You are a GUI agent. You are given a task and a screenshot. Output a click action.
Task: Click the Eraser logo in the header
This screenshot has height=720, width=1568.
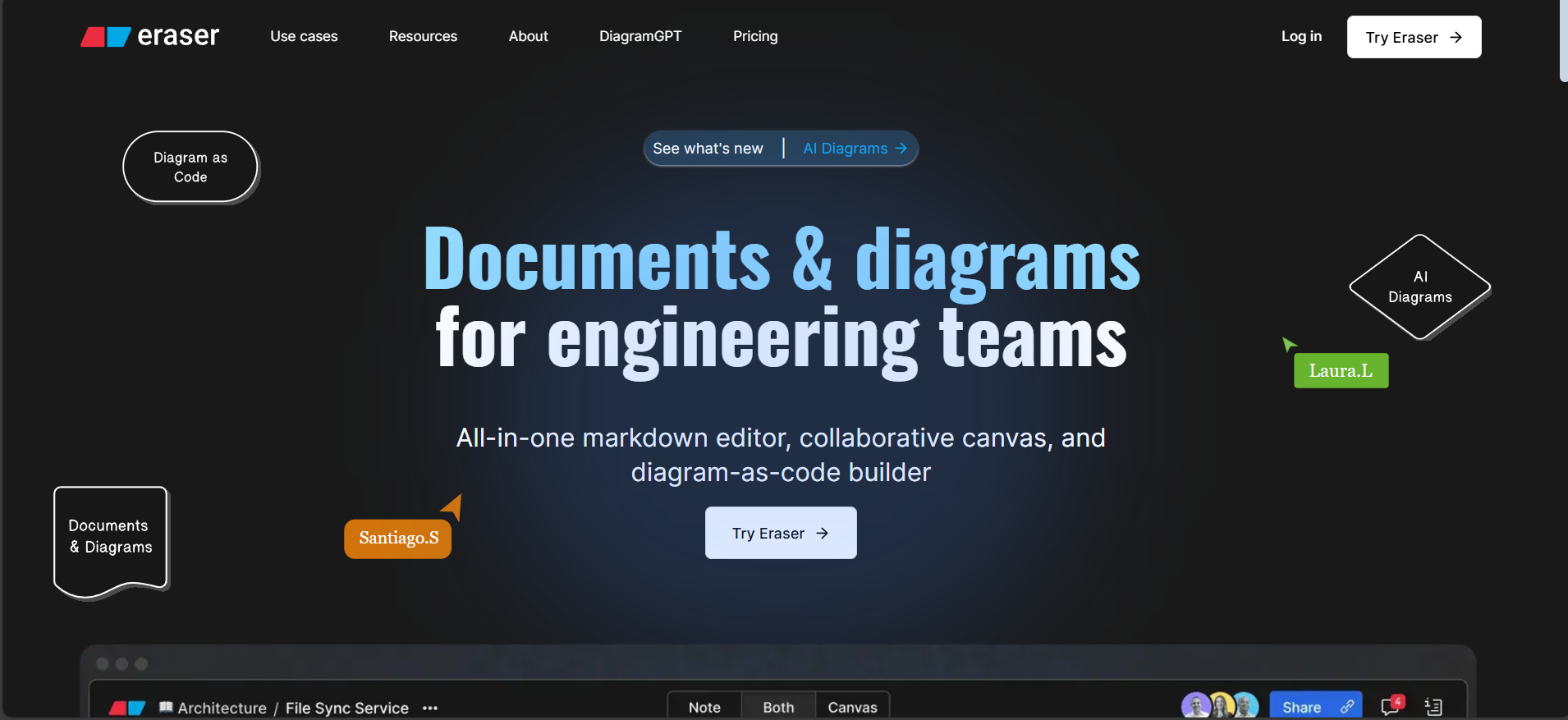coord(149,36)
